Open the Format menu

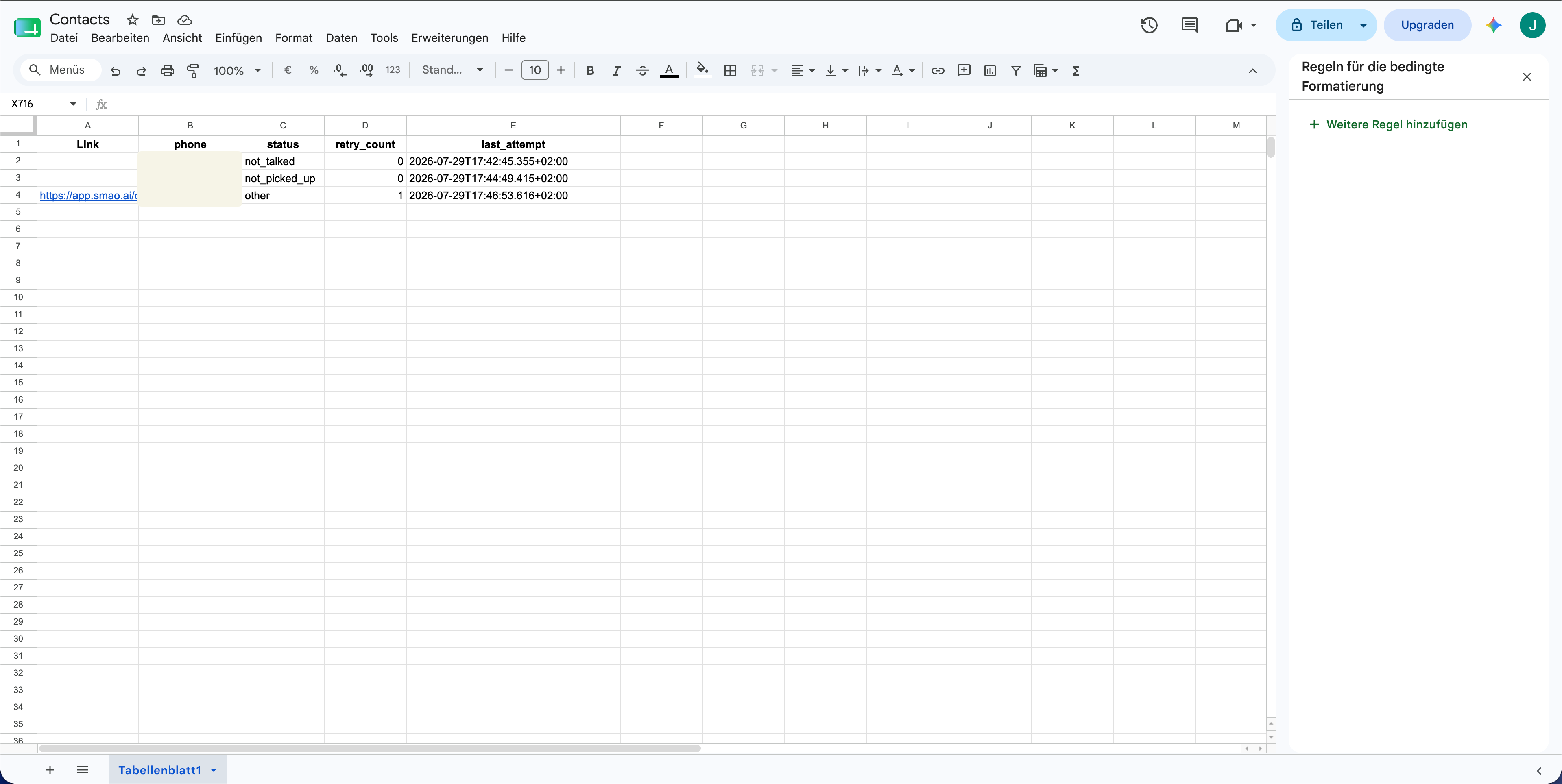(293, 37)
